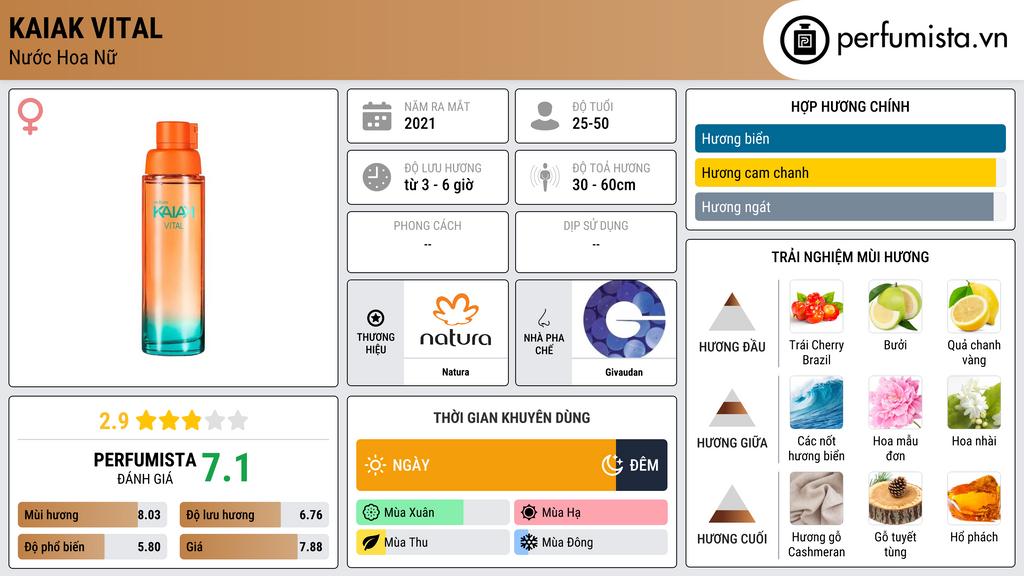Click the Hương giữa pyramid icon
This screenshot has height=576, width=1024.
[x=732, y=408]
